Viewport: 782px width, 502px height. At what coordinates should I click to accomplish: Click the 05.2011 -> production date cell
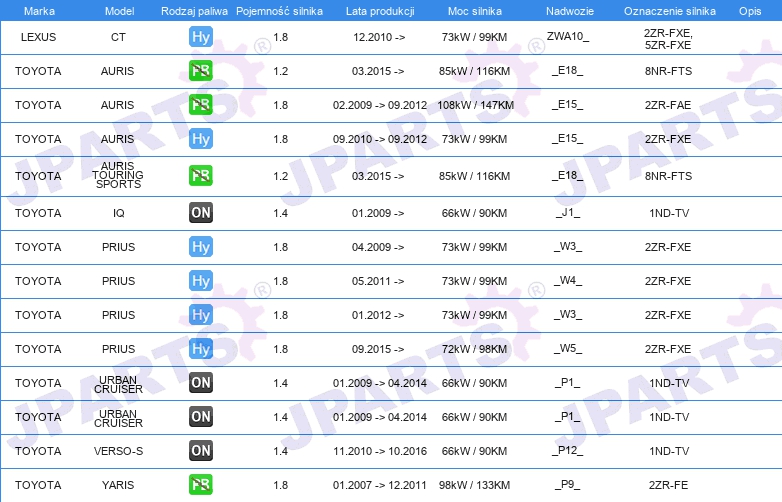click(378, 281)
